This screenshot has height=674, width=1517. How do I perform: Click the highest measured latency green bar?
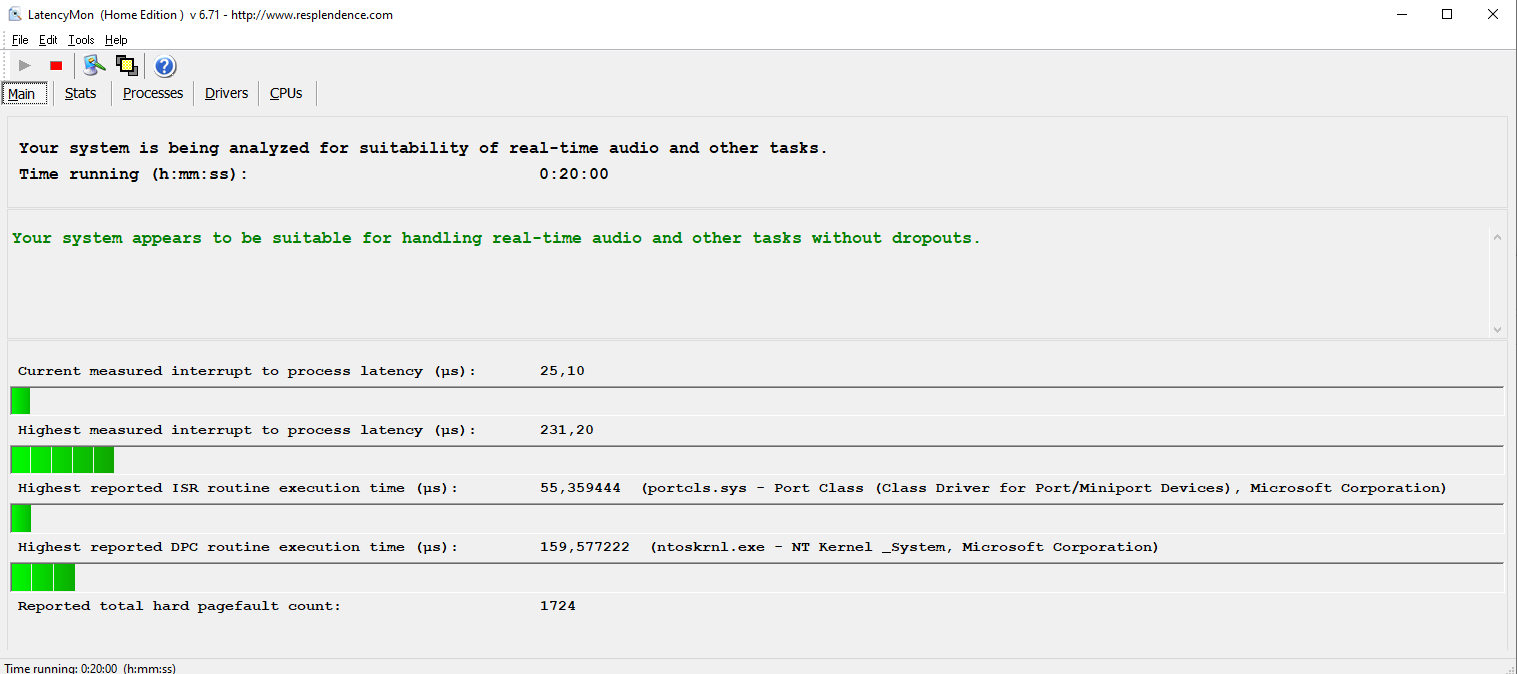click(x=60, y=459)
